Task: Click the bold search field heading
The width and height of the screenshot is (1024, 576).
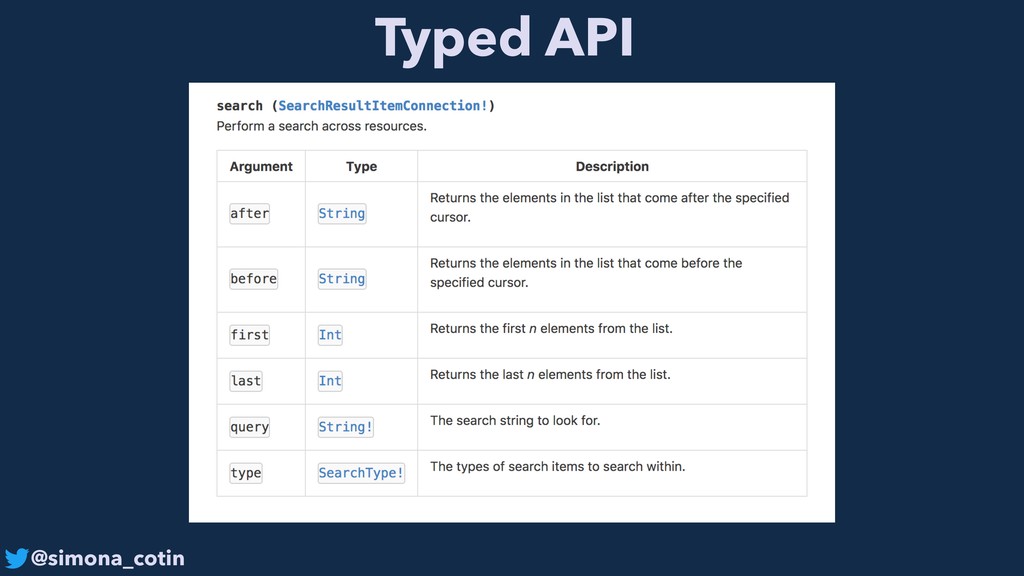Action: [x=240, y=106]
